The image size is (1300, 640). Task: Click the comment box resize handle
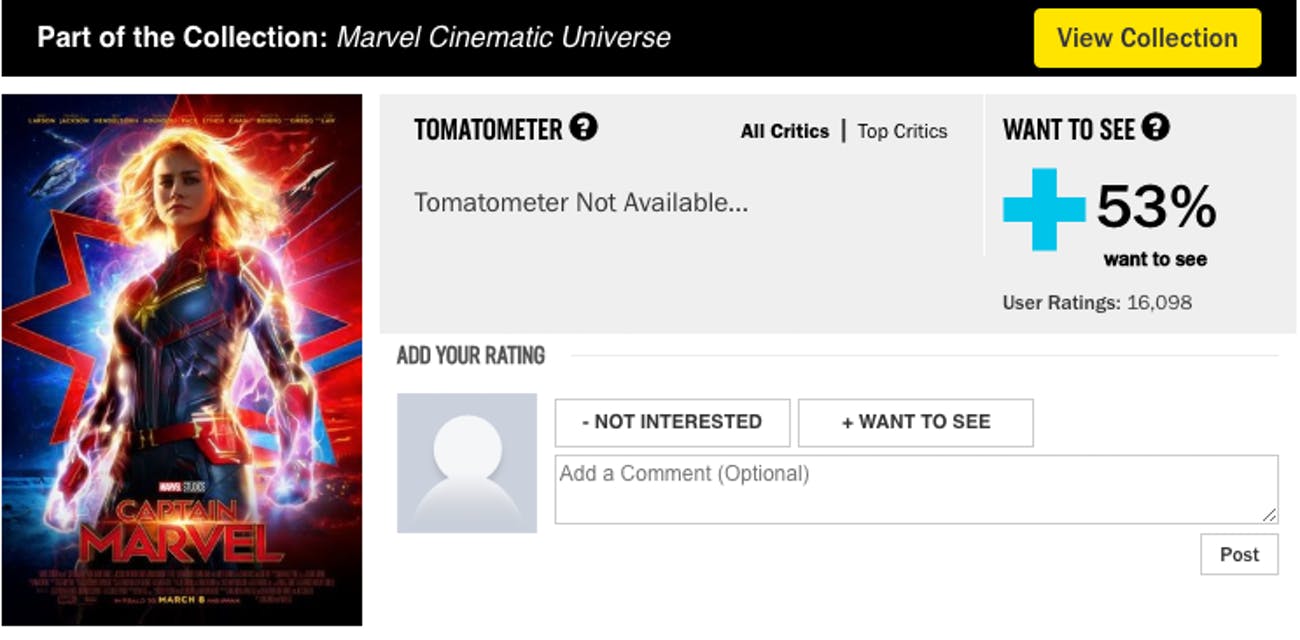point(1269,515)
